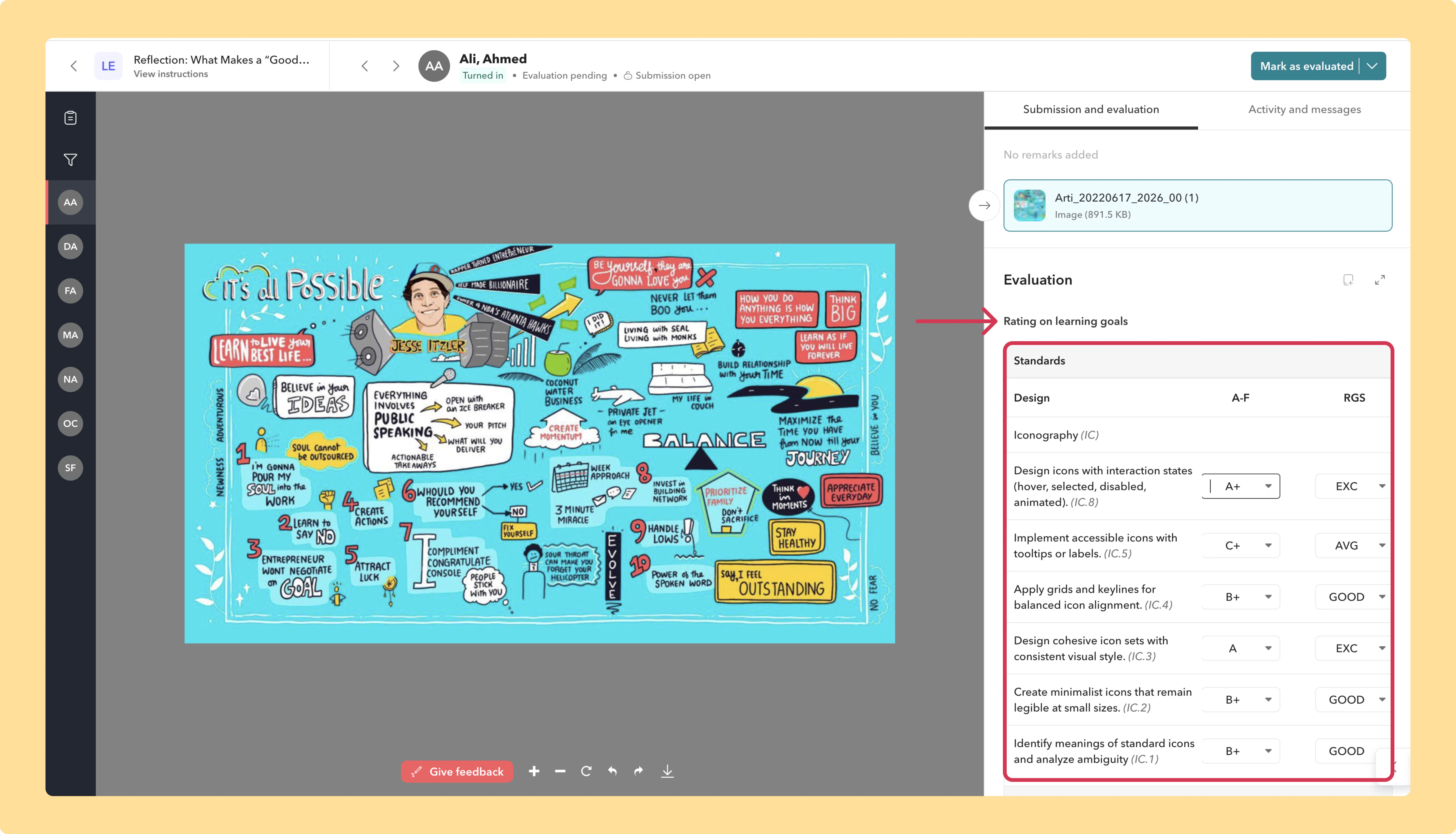1456x834 pixels.
Task: Select student SF in the sidebar
Action: coord(70,468)
